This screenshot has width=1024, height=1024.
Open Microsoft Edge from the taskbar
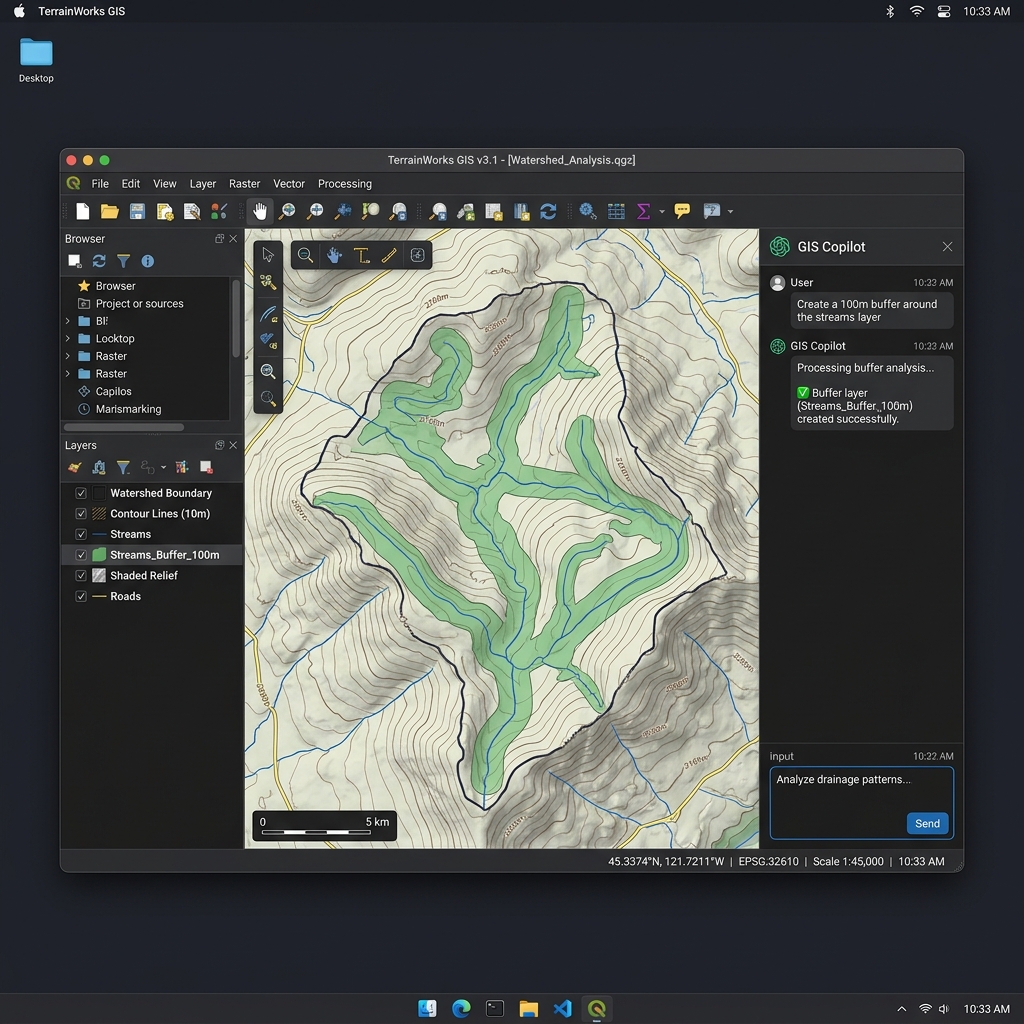click(x=461, y=1009)
